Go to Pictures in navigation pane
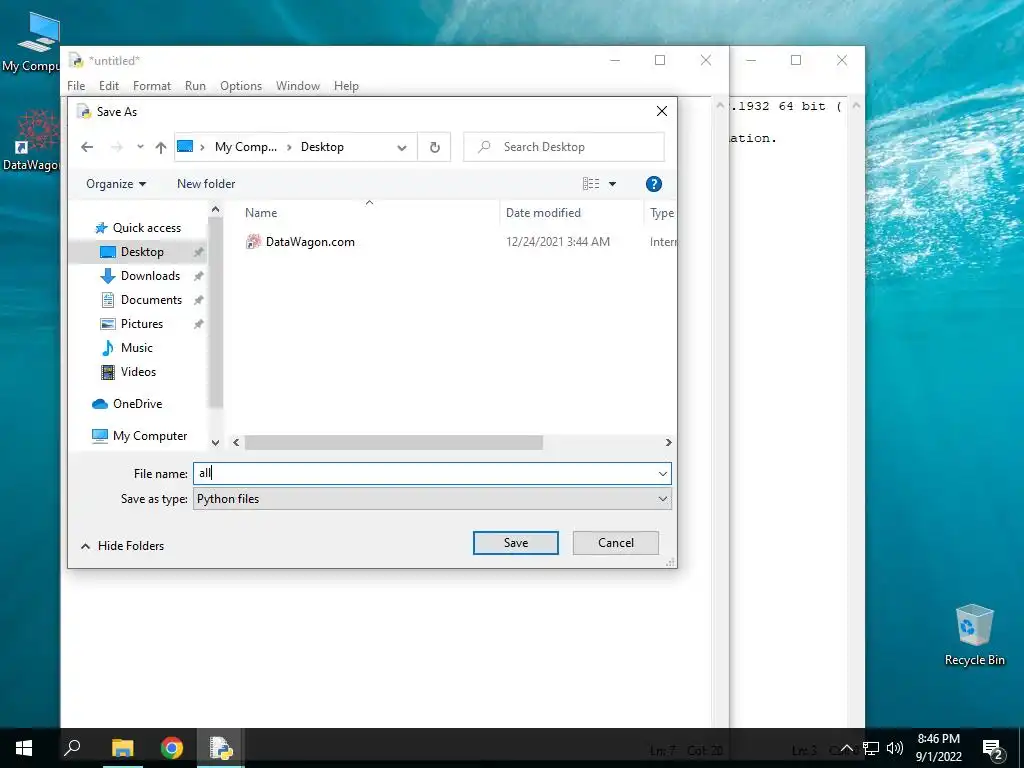This screenshot has height=768, width=1024. tap(142, 324)
